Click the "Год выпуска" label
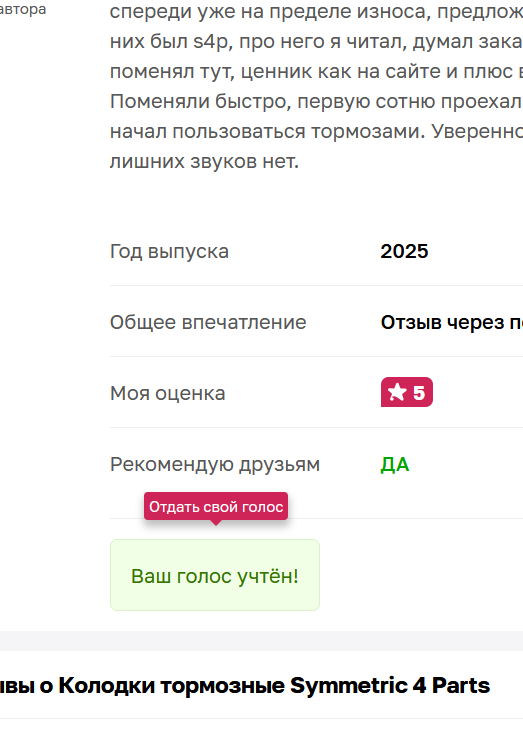This screenshot has width=523, height=748. pos(169,251)
